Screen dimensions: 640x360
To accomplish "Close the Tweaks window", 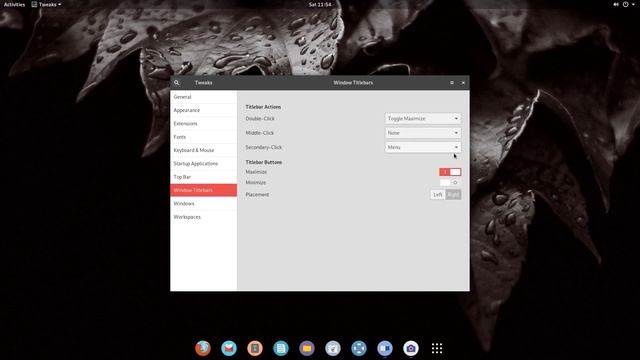I will [463, 82].
